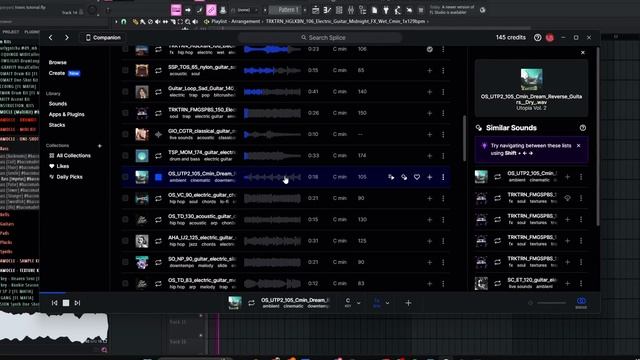This screenshot has height=360, width=640.
Task: Open the red profile avatar in Splice
Action: [550, 38]
